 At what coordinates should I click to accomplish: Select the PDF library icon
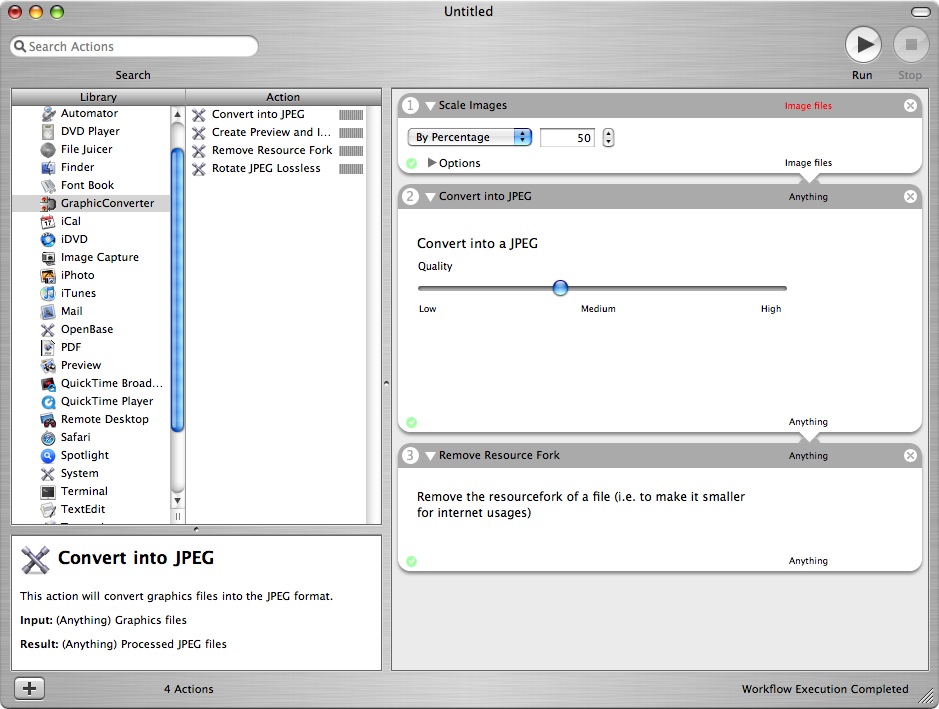click(x=48, y=347)
